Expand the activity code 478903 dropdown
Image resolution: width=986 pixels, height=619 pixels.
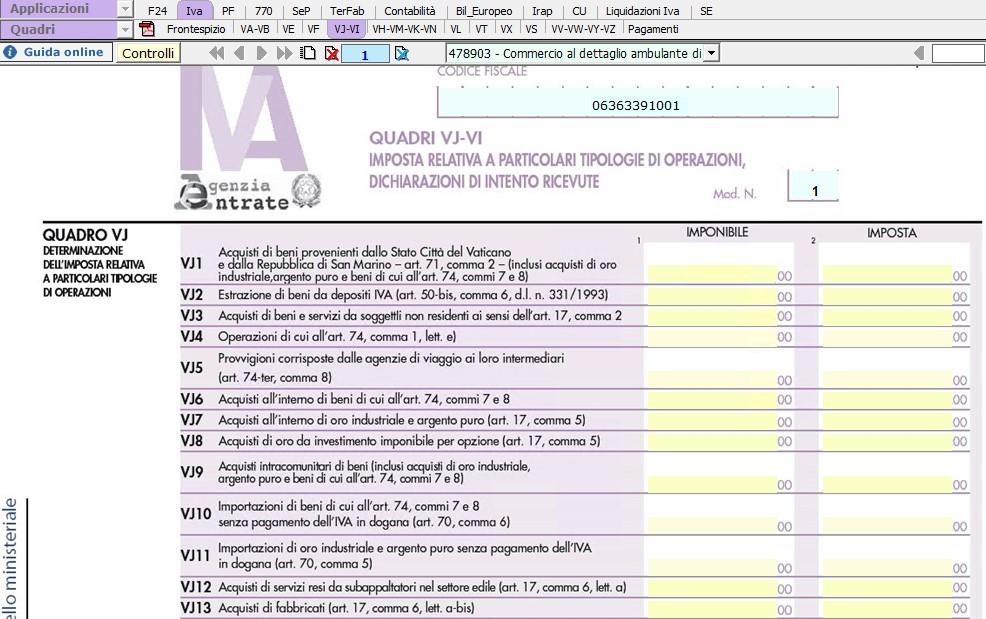pos(711,53)
